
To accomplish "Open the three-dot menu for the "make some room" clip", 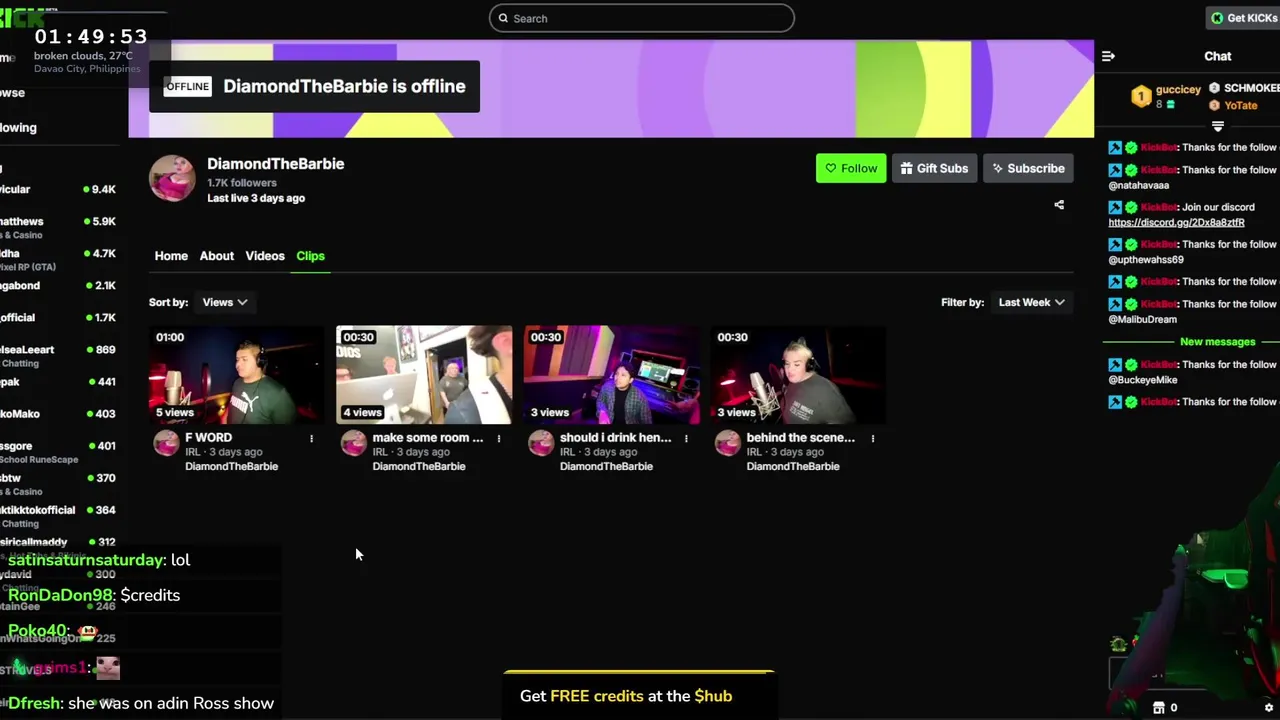I will pyautogui.click(x=498, y=438).
